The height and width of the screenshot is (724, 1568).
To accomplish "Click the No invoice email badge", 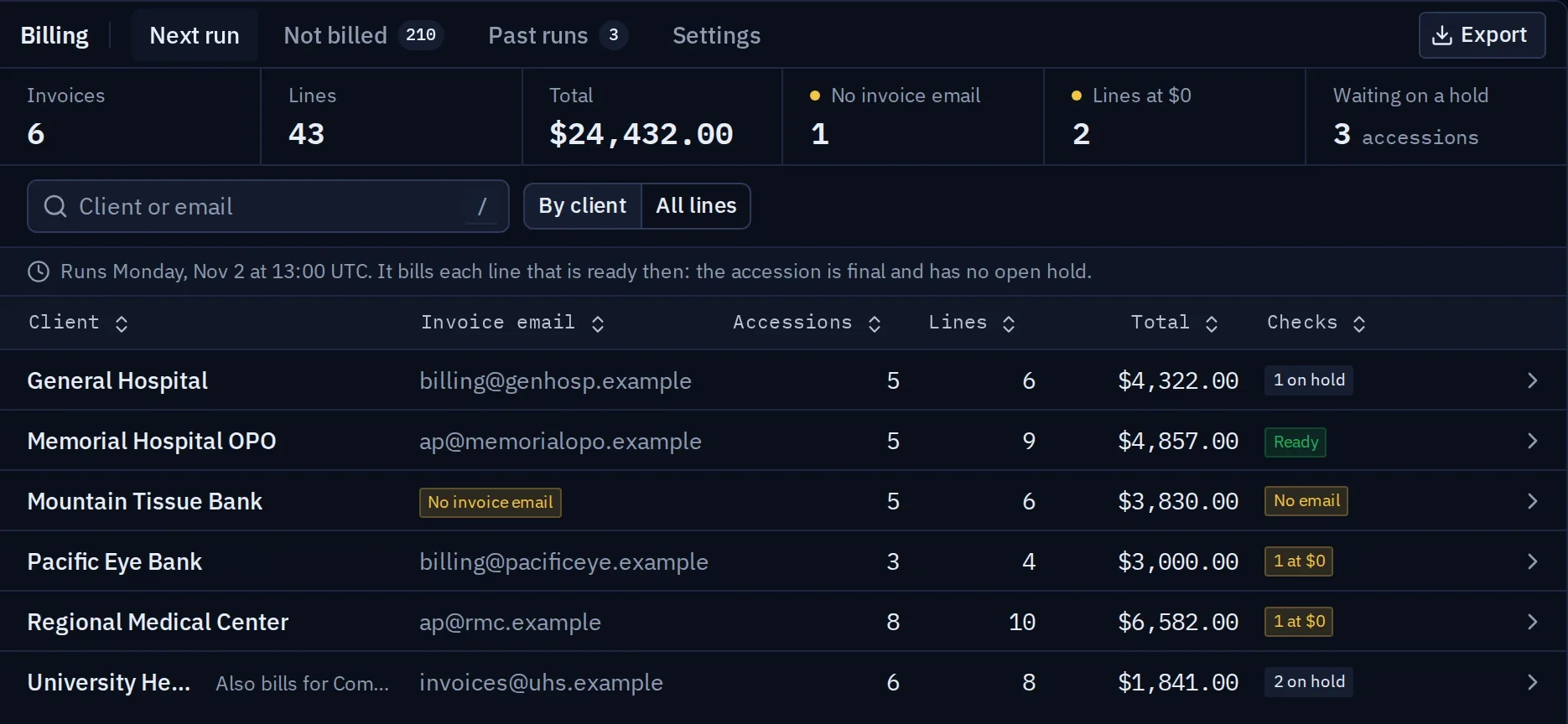I will point(491,502).
